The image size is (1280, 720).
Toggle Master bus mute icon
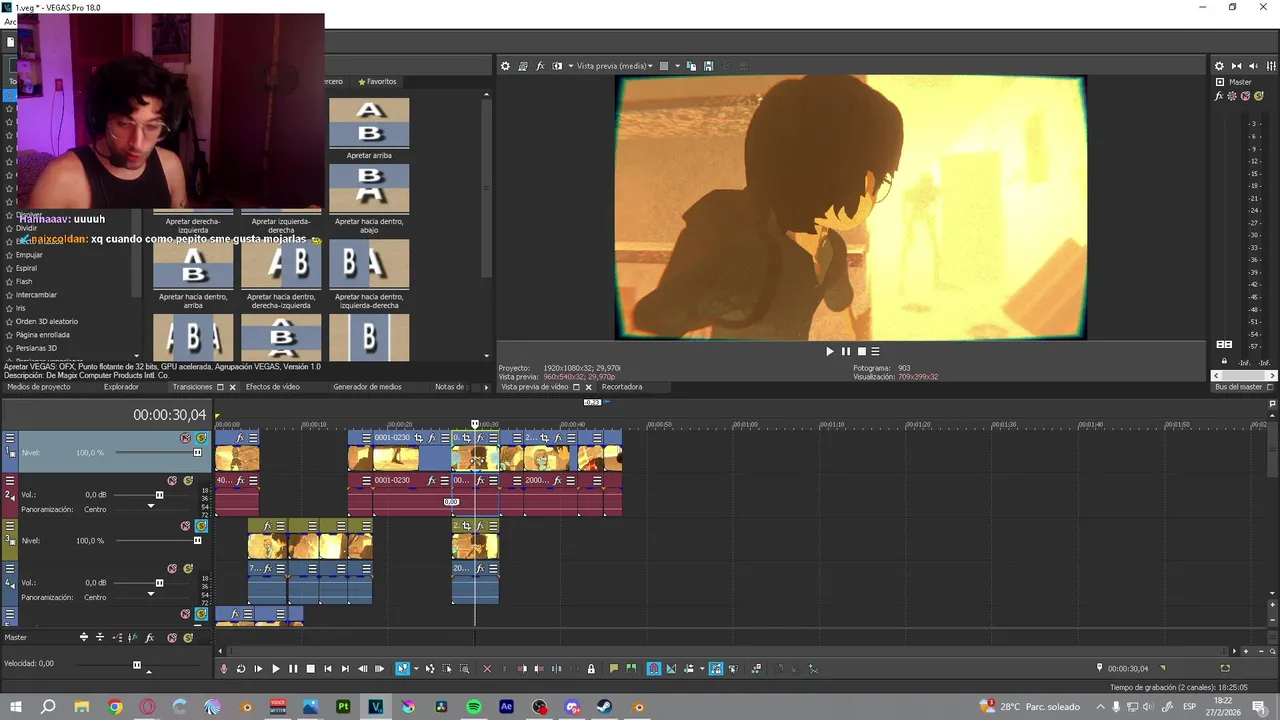[x=1245, y=96]
